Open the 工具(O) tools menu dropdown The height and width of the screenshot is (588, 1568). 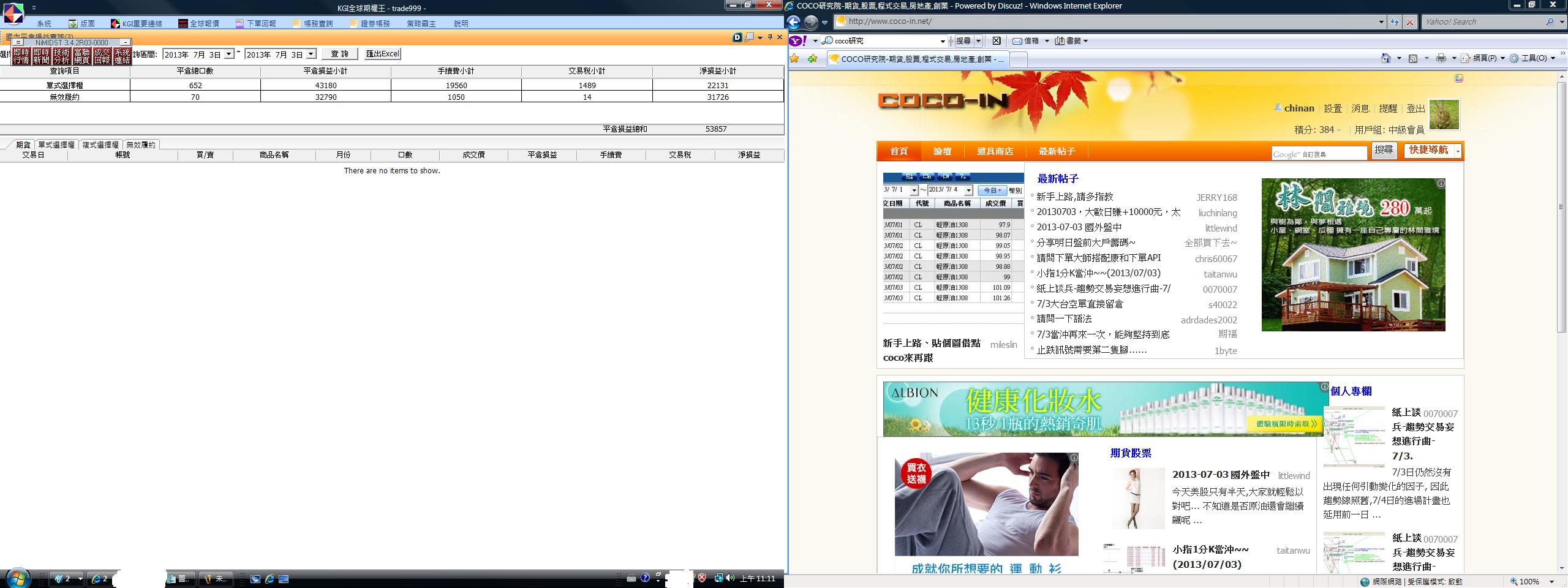[1532, 58]
